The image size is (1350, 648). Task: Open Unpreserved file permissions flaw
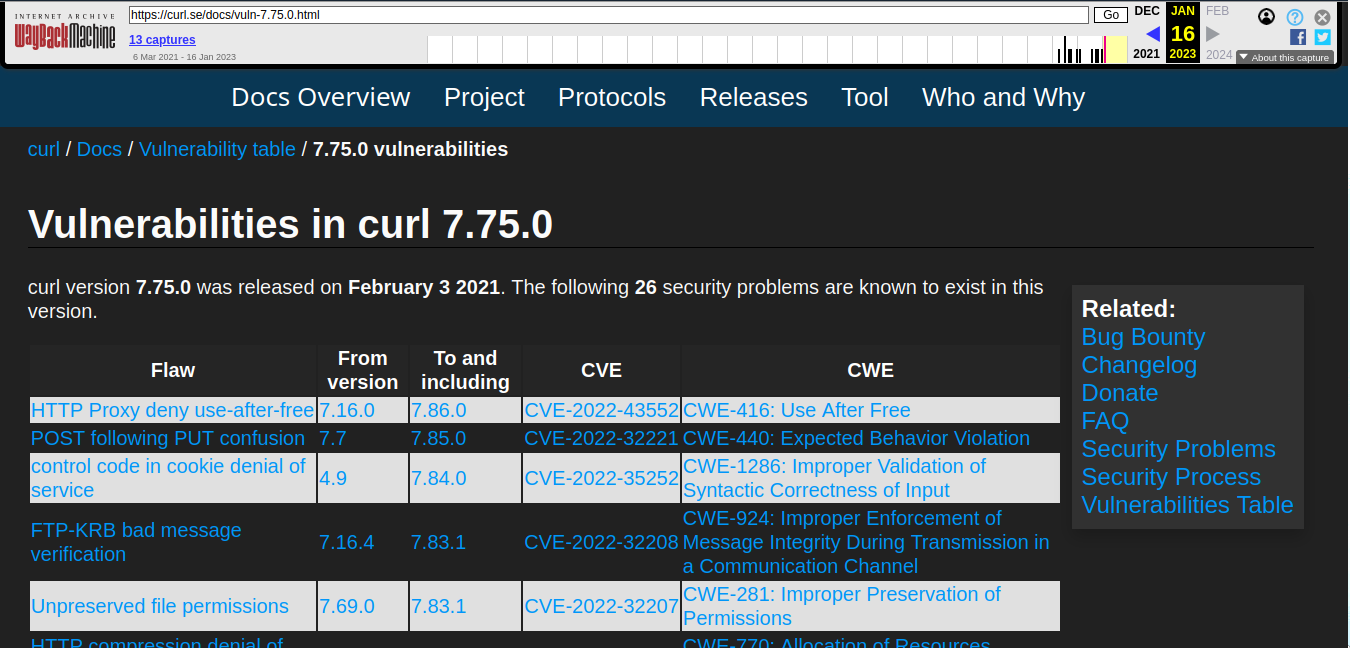coord(160,606)
